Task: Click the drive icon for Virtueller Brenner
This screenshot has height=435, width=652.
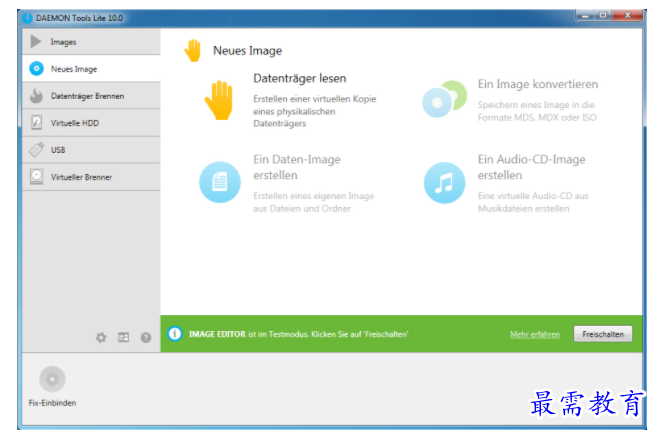Action: coord(37,177)
